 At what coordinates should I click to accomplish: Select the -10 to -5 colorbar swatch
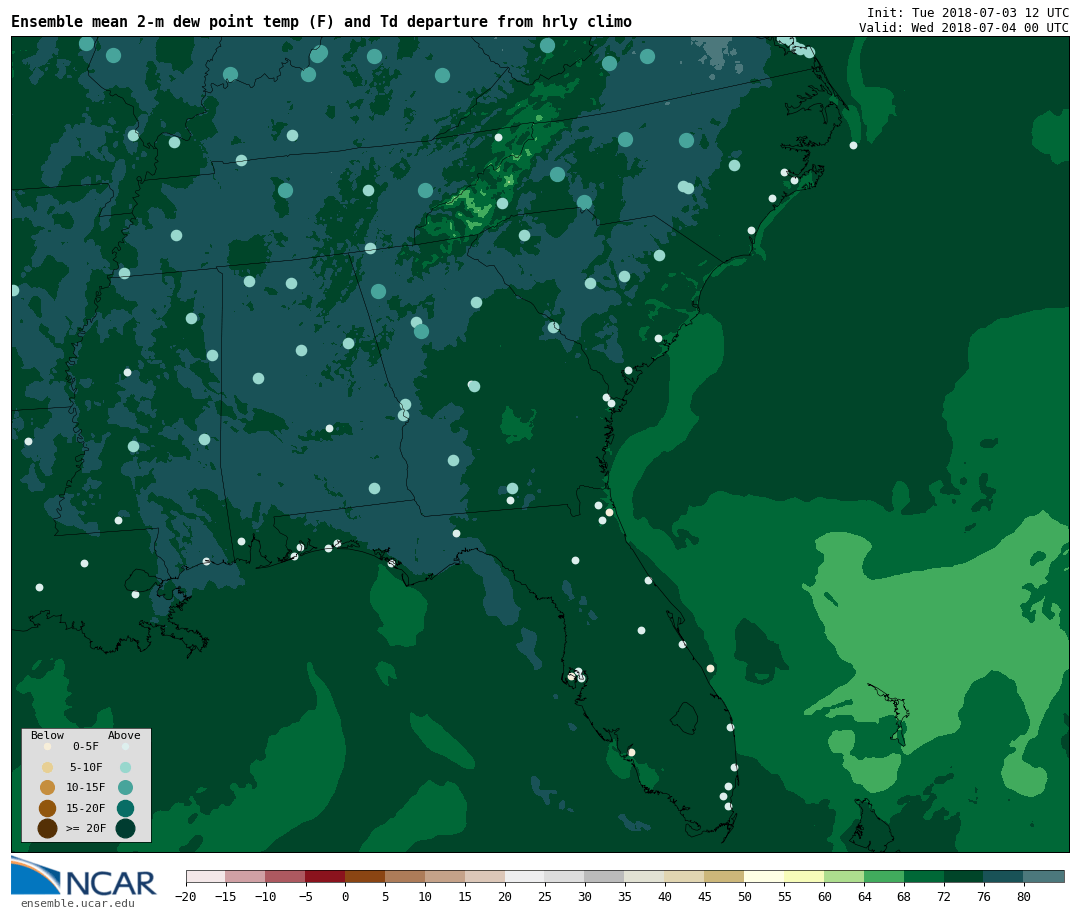pos(285,876)
